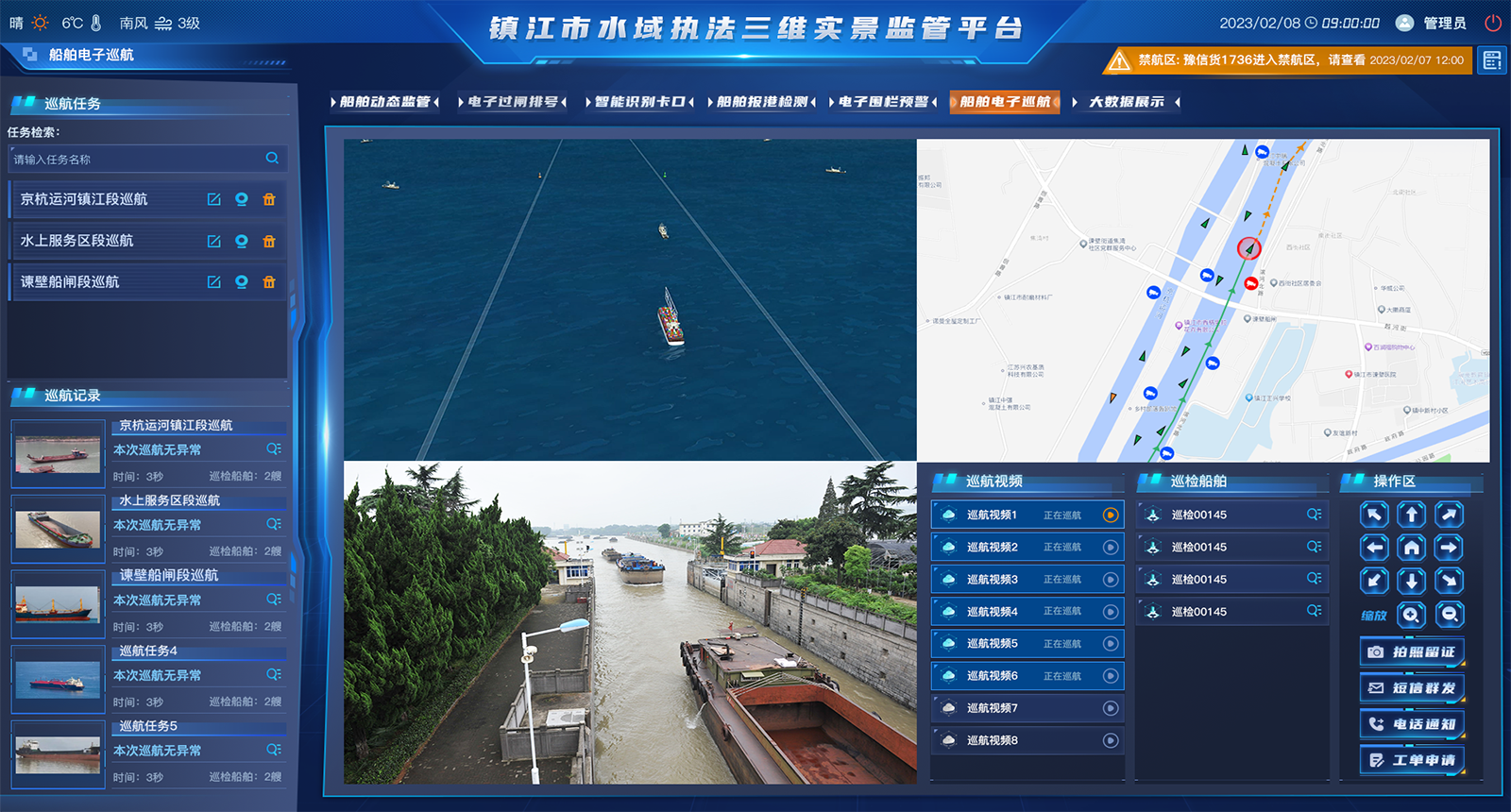This screenshot has height=812, width=1511.
Task: Click the locate icon for 水上服务区段巡航 task
Action: click(242, 241)
